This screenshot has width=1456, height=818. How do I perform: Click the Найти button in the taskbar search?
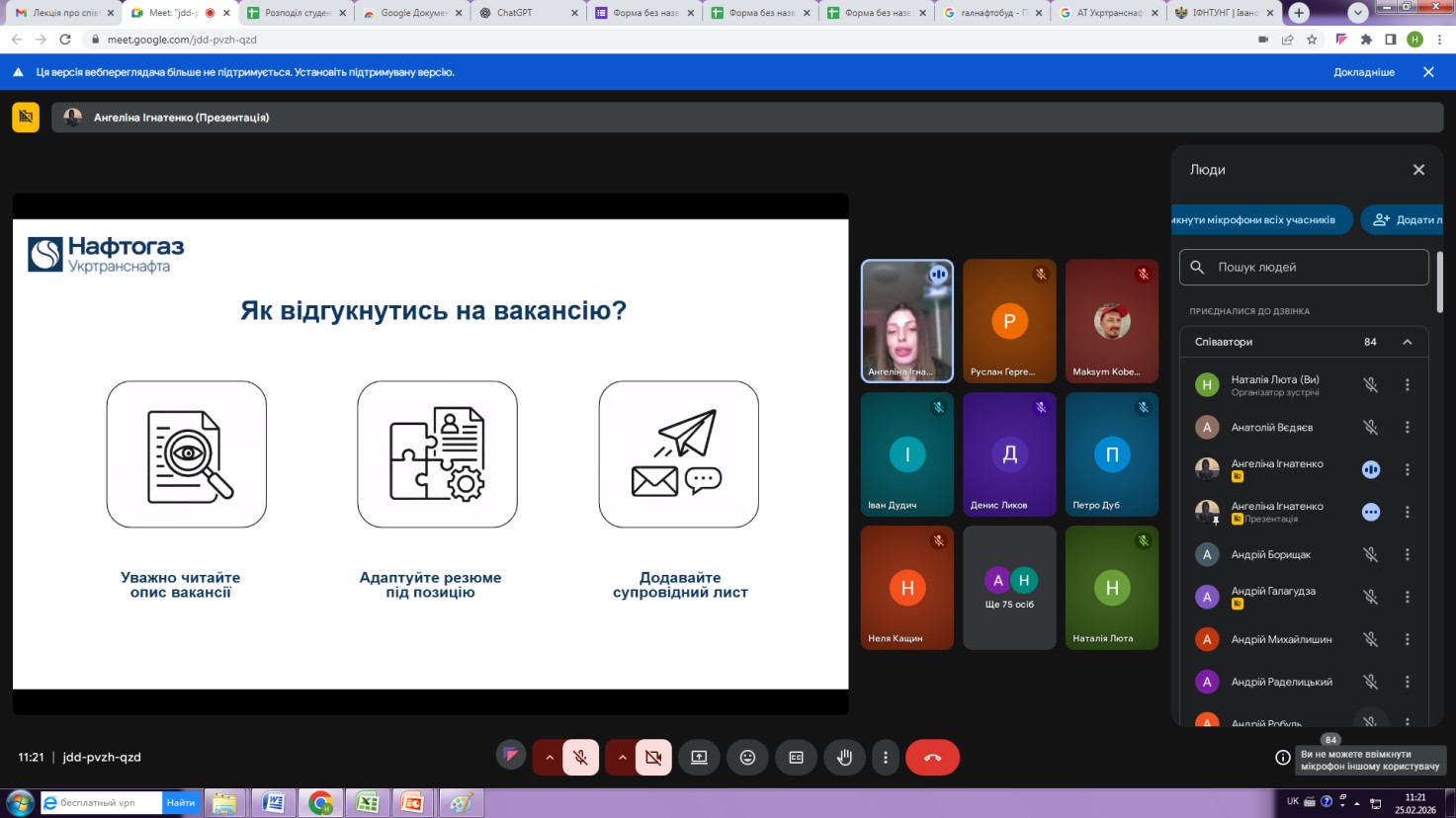pyautogui.click(x=181, y=803)
